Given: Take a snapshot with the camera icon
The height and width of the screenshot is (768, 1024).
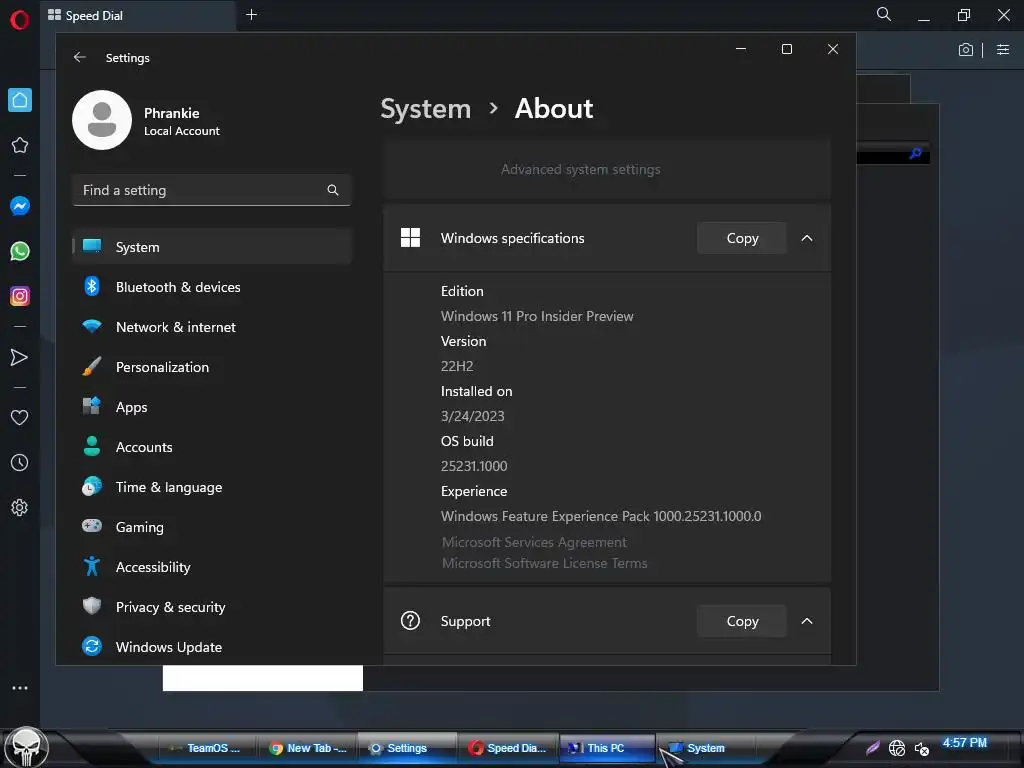Looking at the screenshot, I should point(965,50).
